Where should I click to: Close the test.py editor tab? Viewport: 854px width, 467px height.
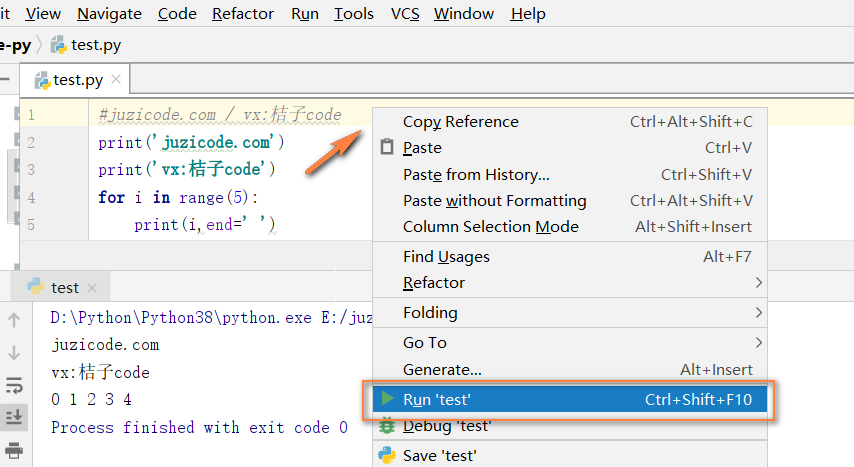point(115,79)
